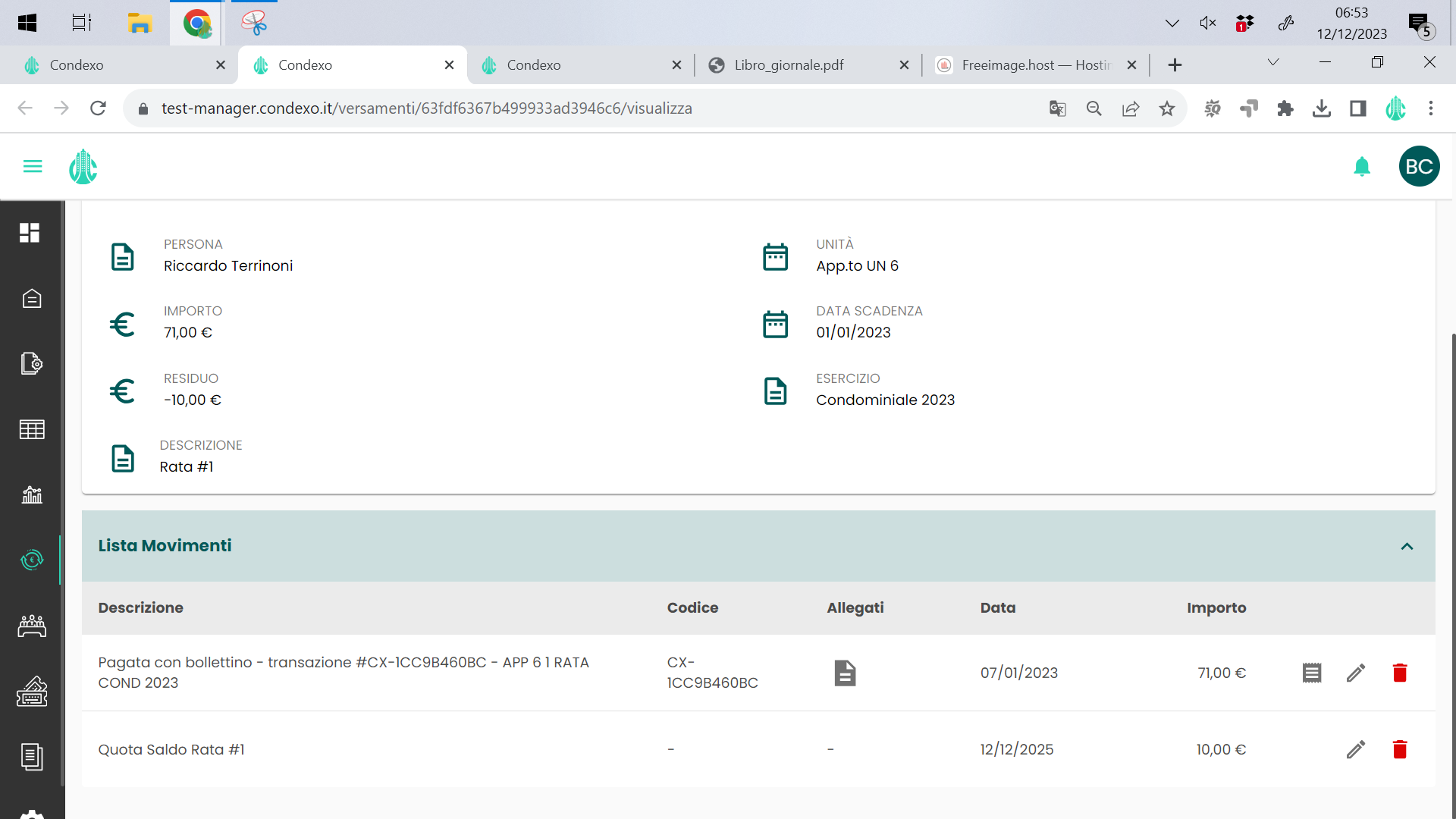Screen dimensions: 1456x819
Task: Edit the Quota Saldo Rata #1 movement
Action: [x=1356, y=749]
